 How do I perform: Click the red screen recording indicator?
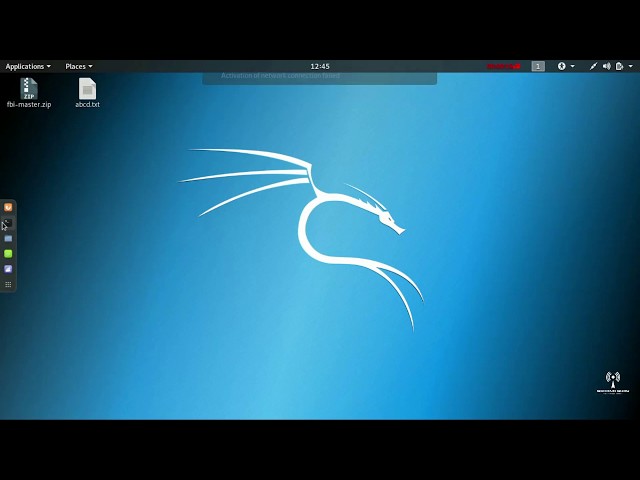pyautogui.click(x=503, y=66)
